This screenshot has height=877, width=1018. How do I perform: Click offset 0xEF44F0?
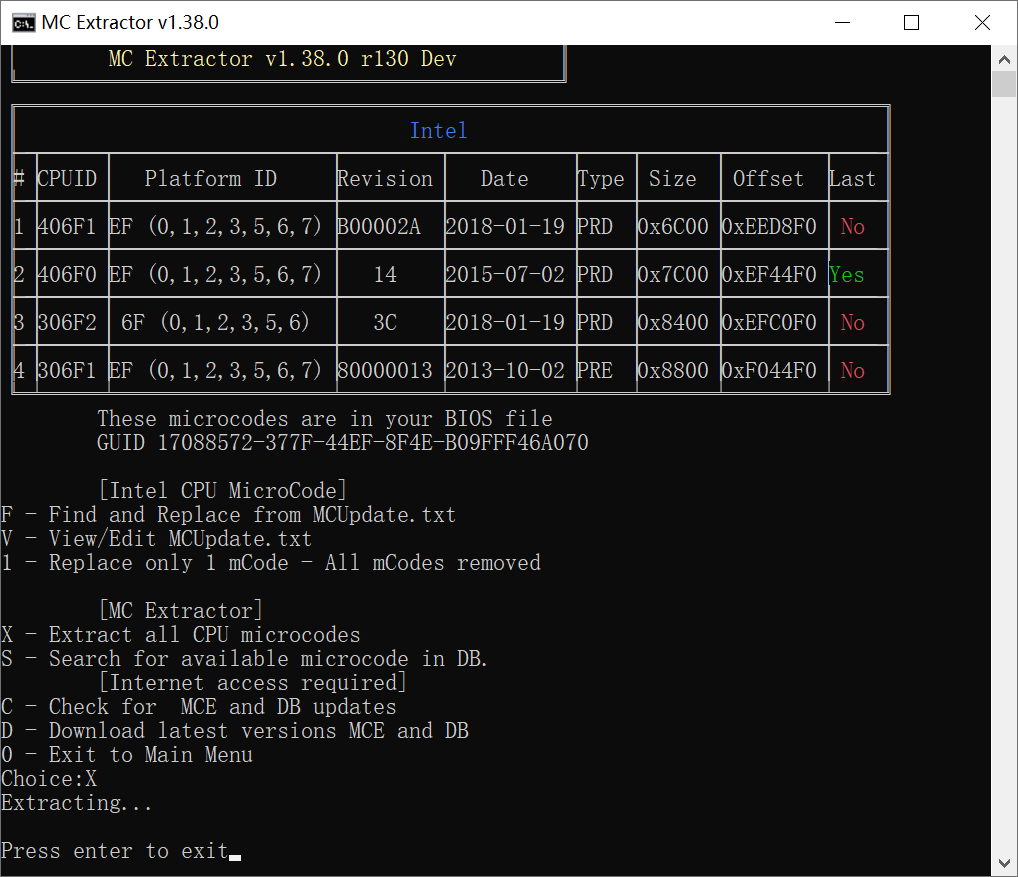769,275
